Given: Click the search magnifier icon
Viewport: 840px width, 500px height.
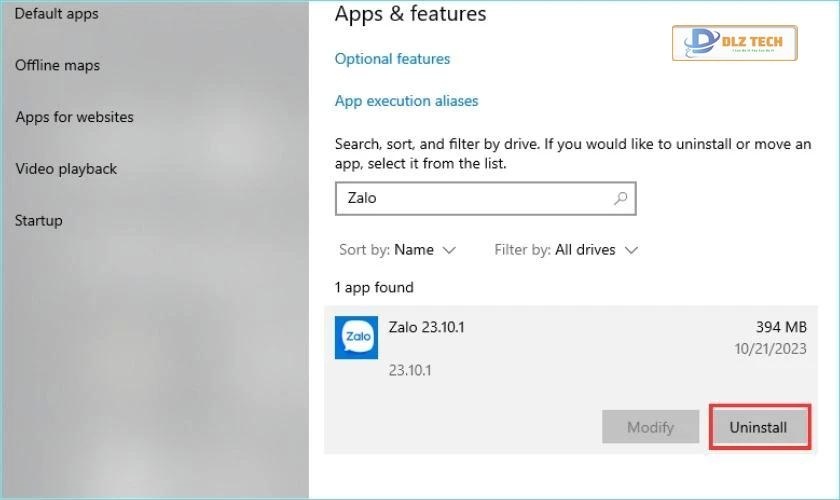Looking at the screenshot, I should [620, 198].
